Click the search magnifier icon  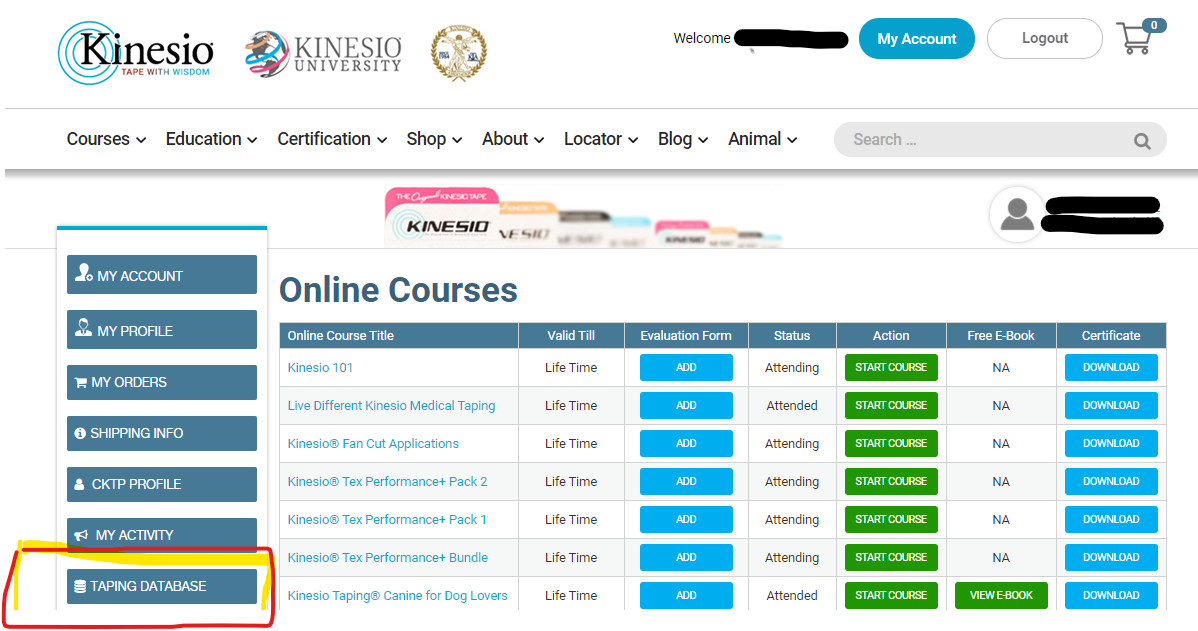1142,141
